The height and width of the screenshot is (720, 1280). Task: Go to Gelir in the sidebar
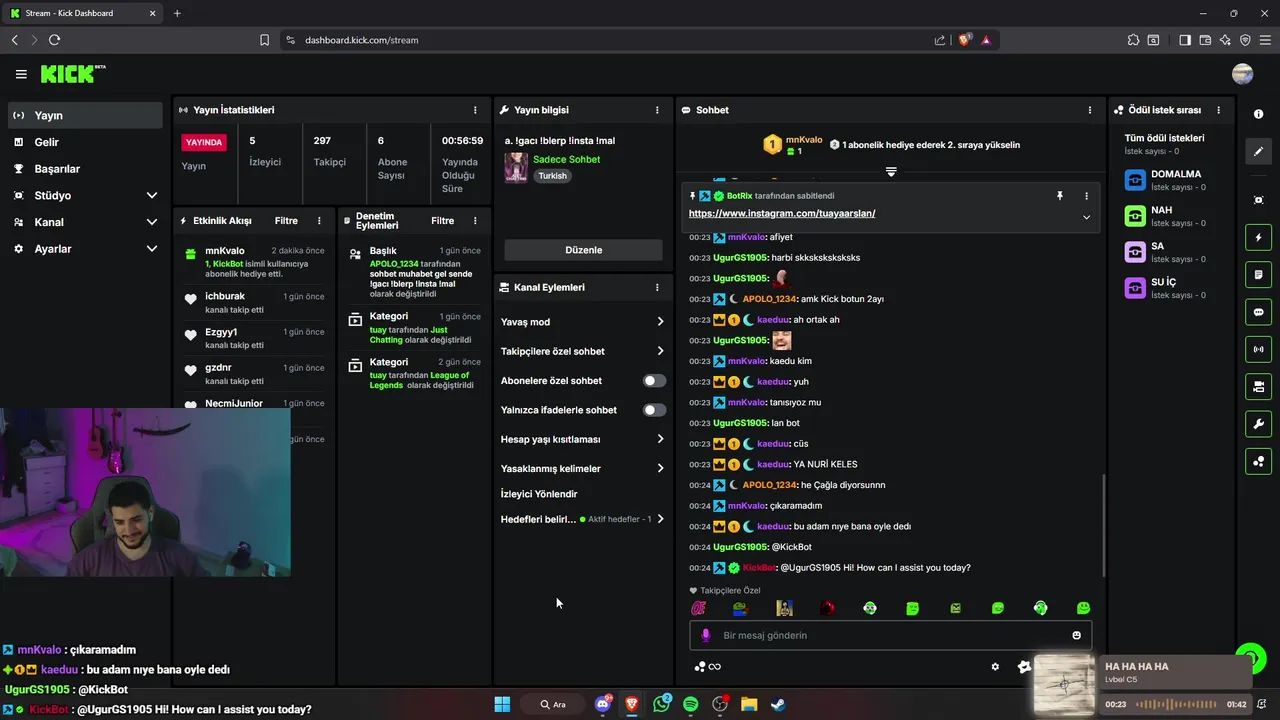[85, 142]
